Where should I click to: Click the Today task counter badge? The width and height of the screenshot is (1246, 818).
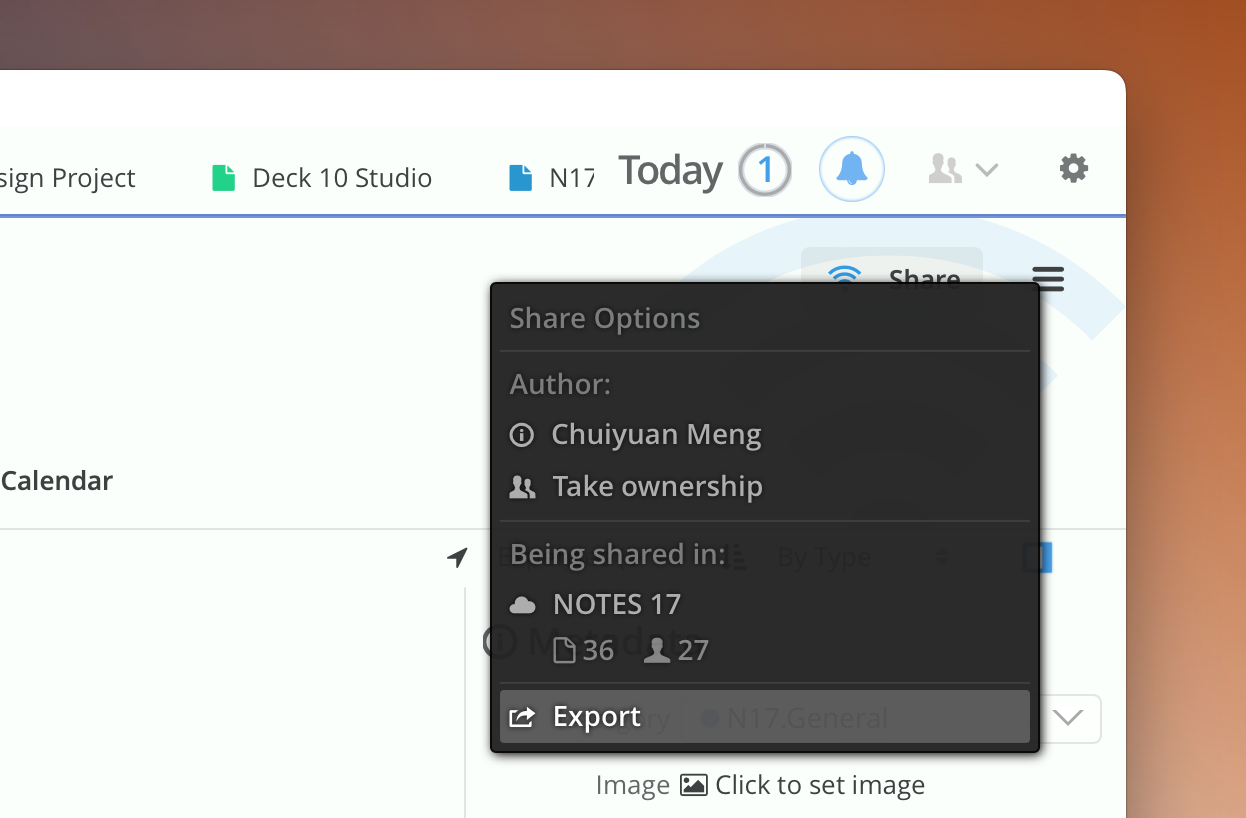[x=765, y=170]
